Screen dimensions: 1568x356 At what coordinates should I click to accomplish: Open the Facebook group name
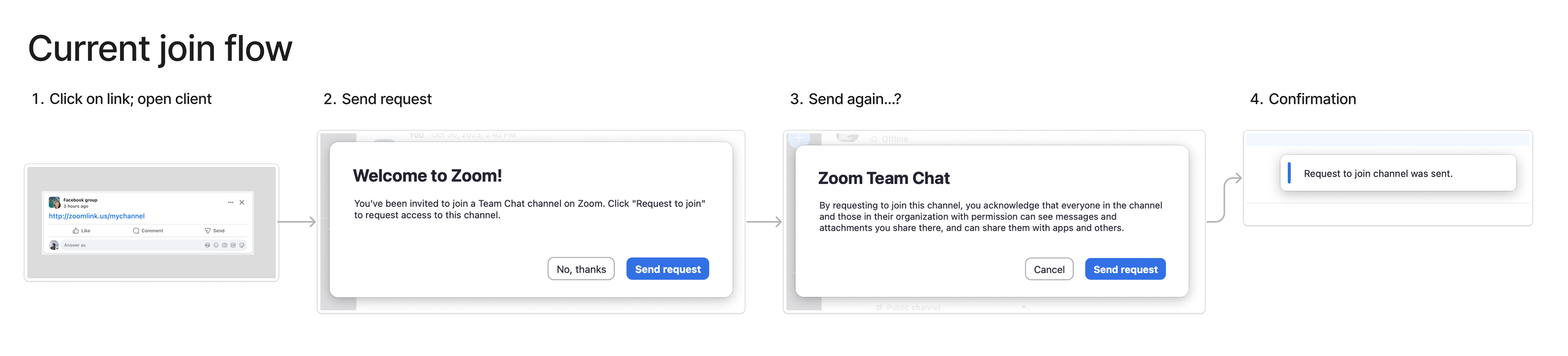pos(80,200)
